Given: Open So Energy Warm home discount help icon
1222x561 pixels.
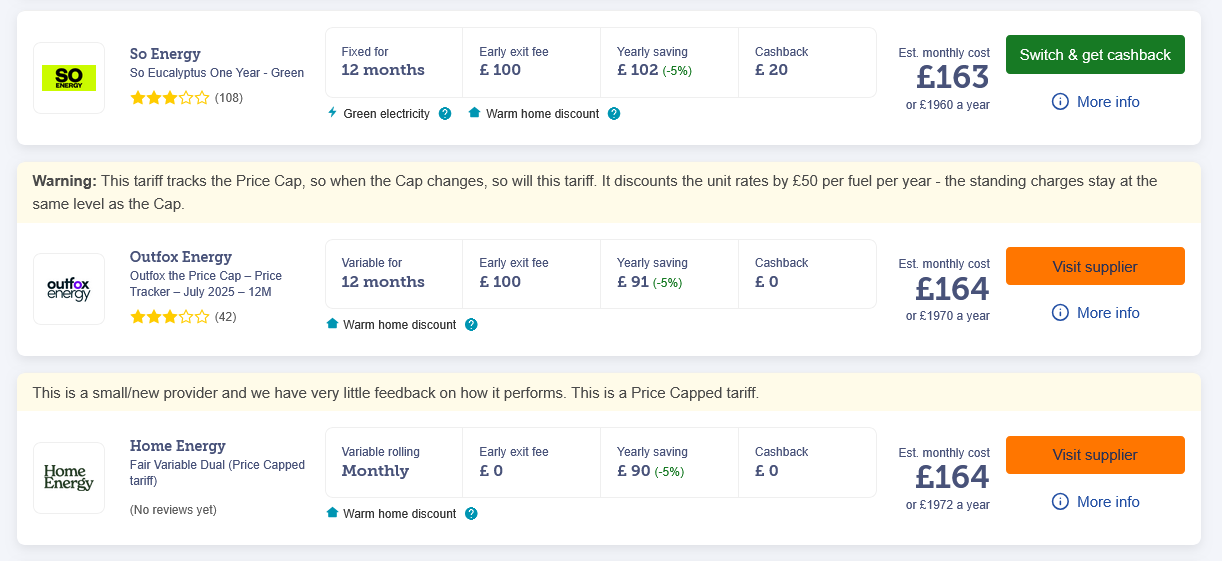Looking at the screenshot, I should tap(614, 114).
